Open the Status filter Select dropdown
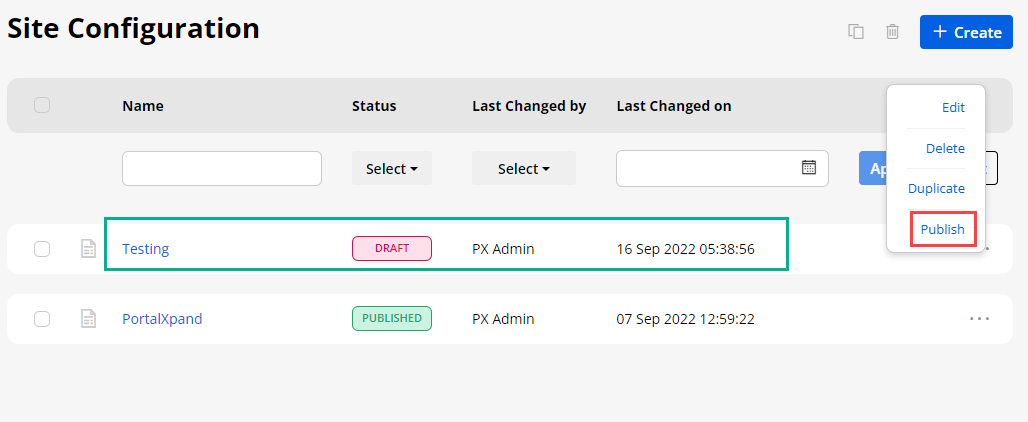This screenshot has width=1028, height=422. pos(391,169)
